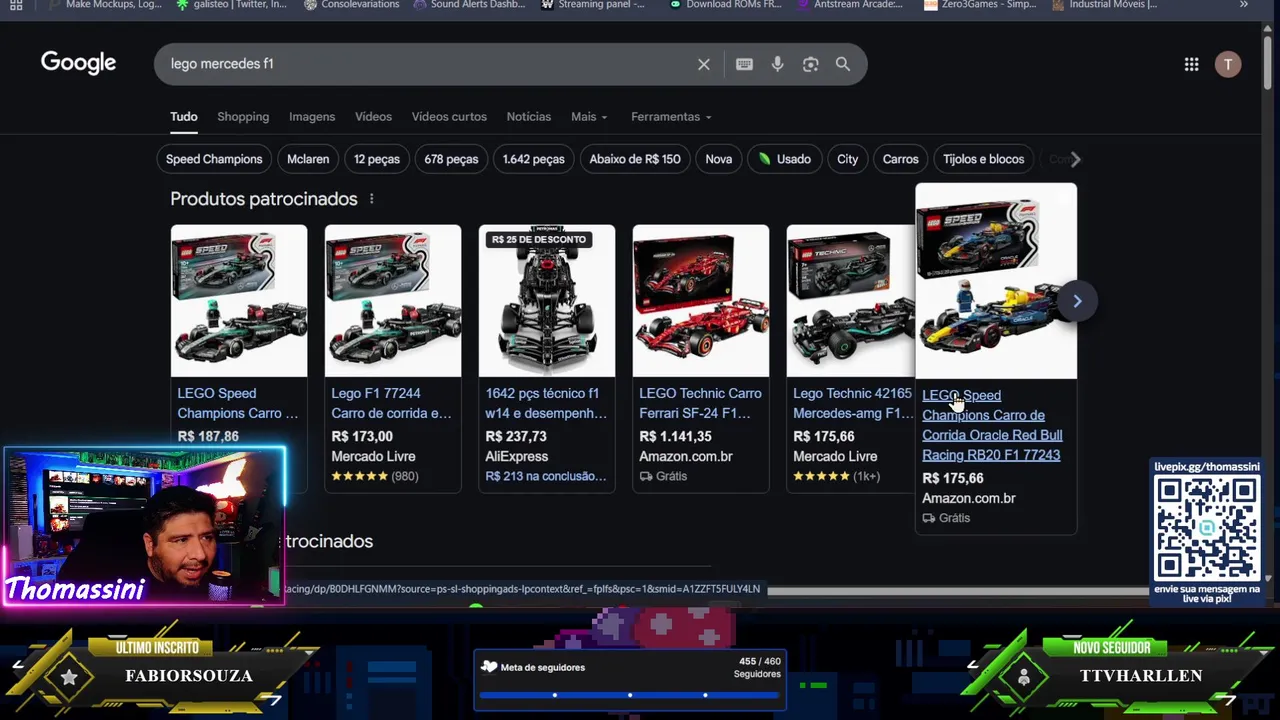The height and width of the screenshot is (720, 1280).
Task: Switch to the Vídeos tab
Action: click(373, 117)
